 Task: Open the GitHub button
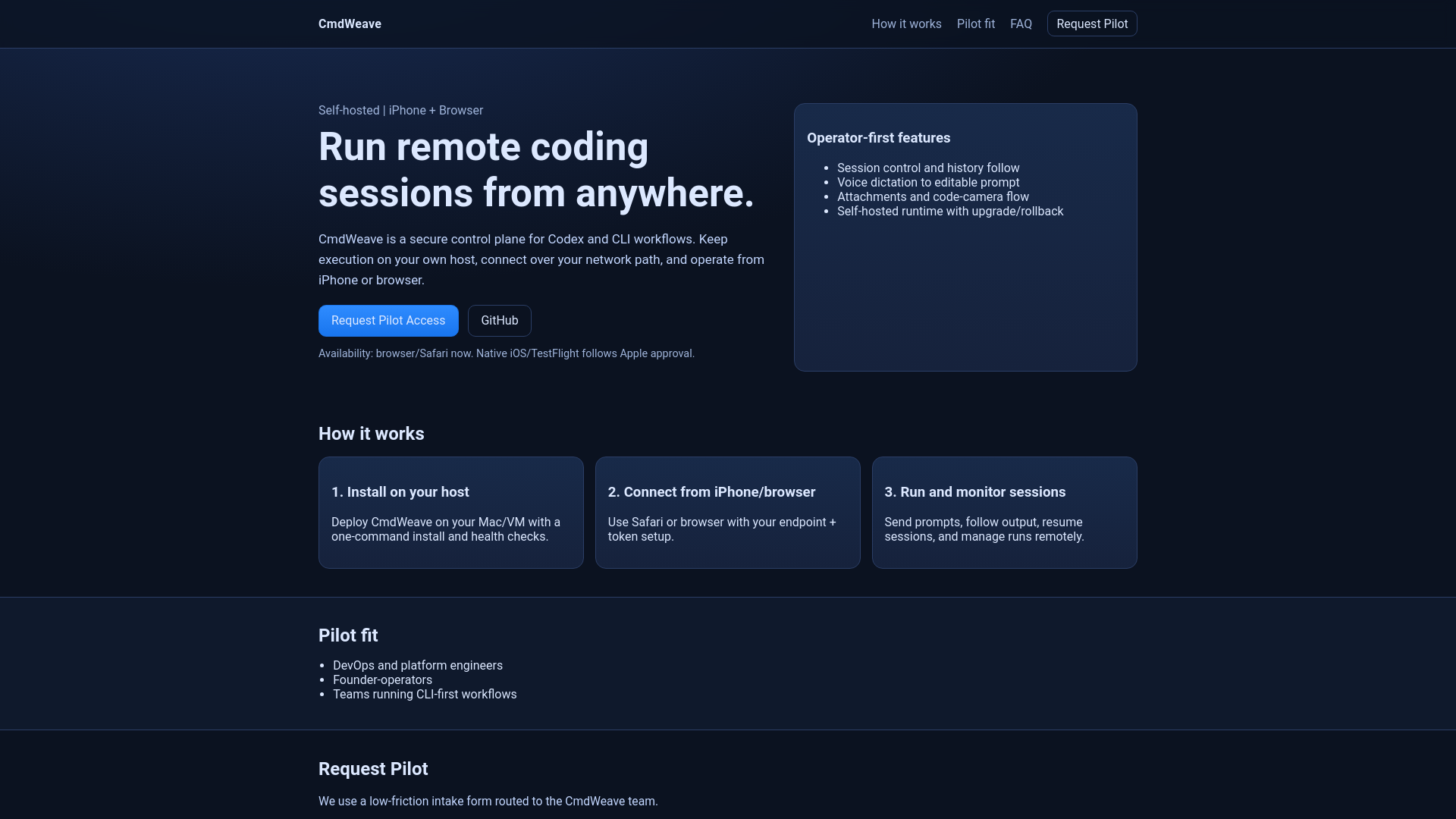pos(499,321)
